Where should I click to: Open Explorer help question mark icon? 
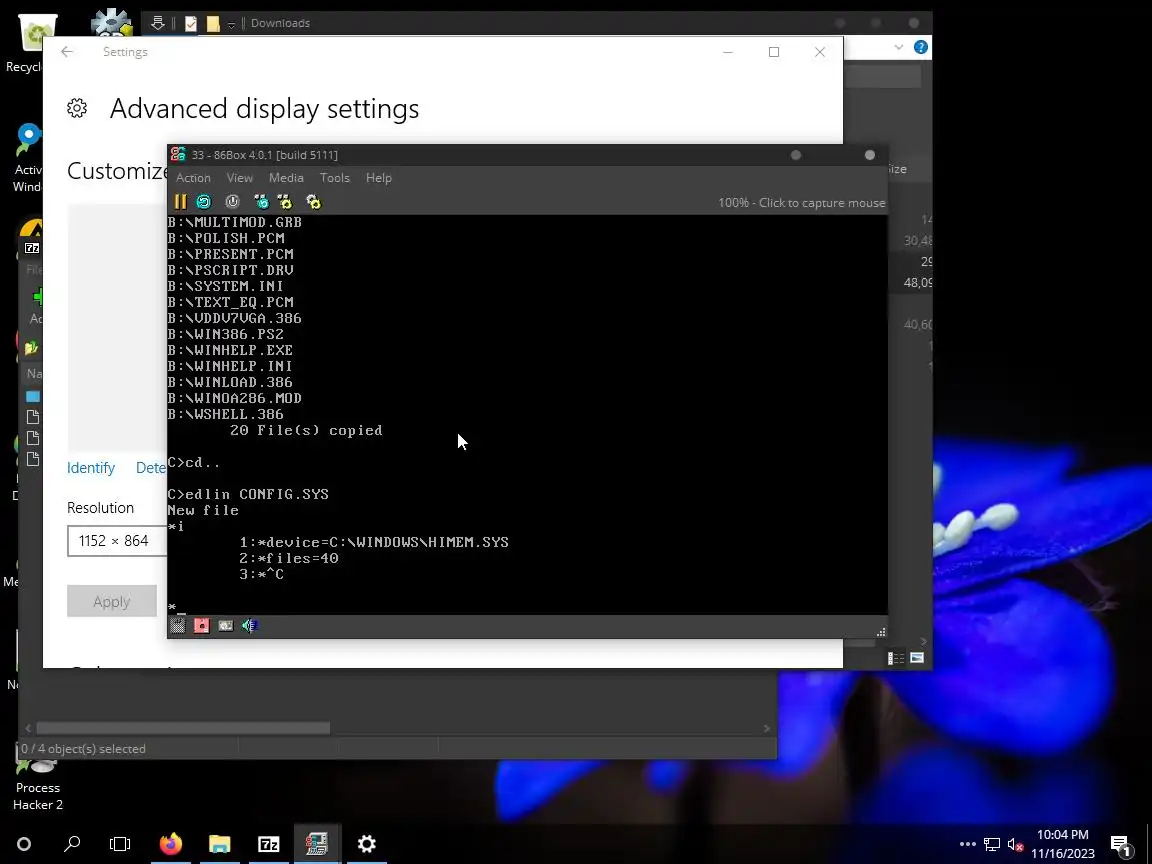[921, 47]
